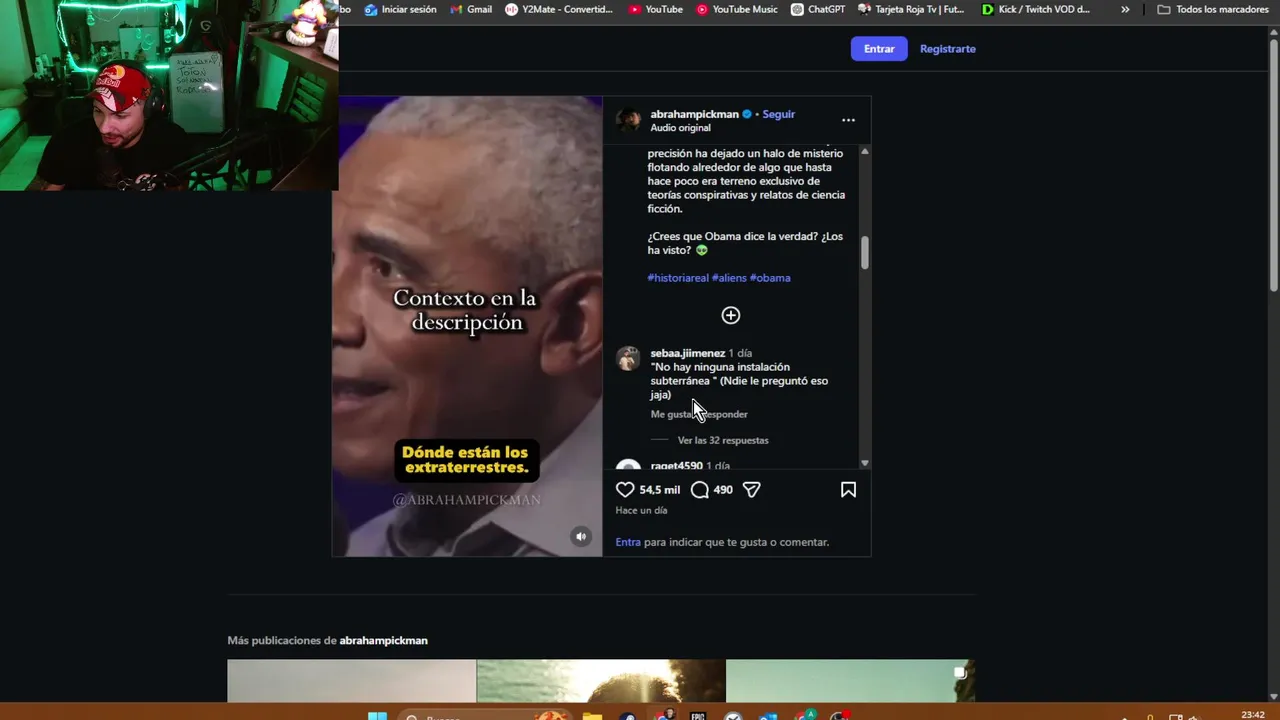
Task: Open abrahampickman username in post header
Action: click(x=694, y=114)
